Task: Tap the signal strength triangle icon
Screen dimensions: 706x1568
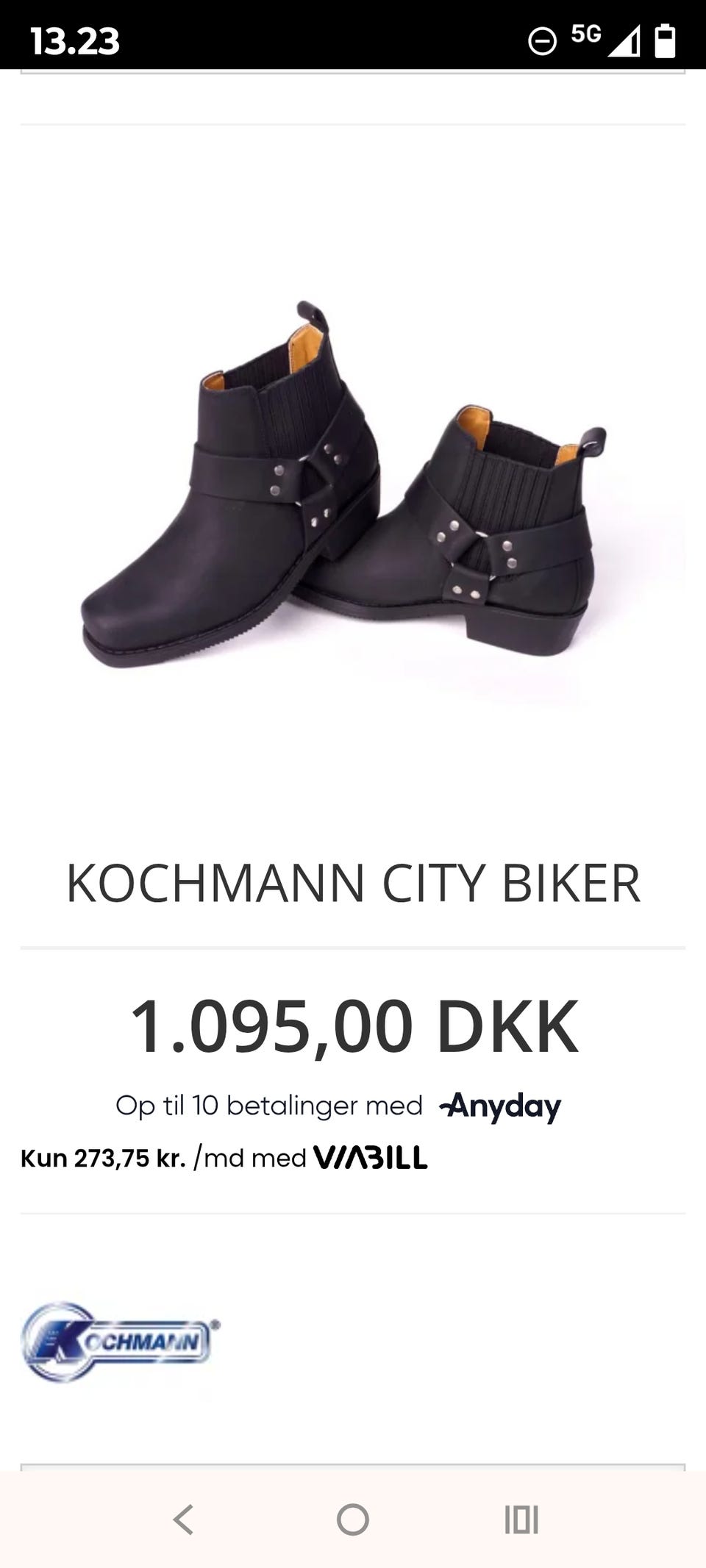Action: coord(624,41)
